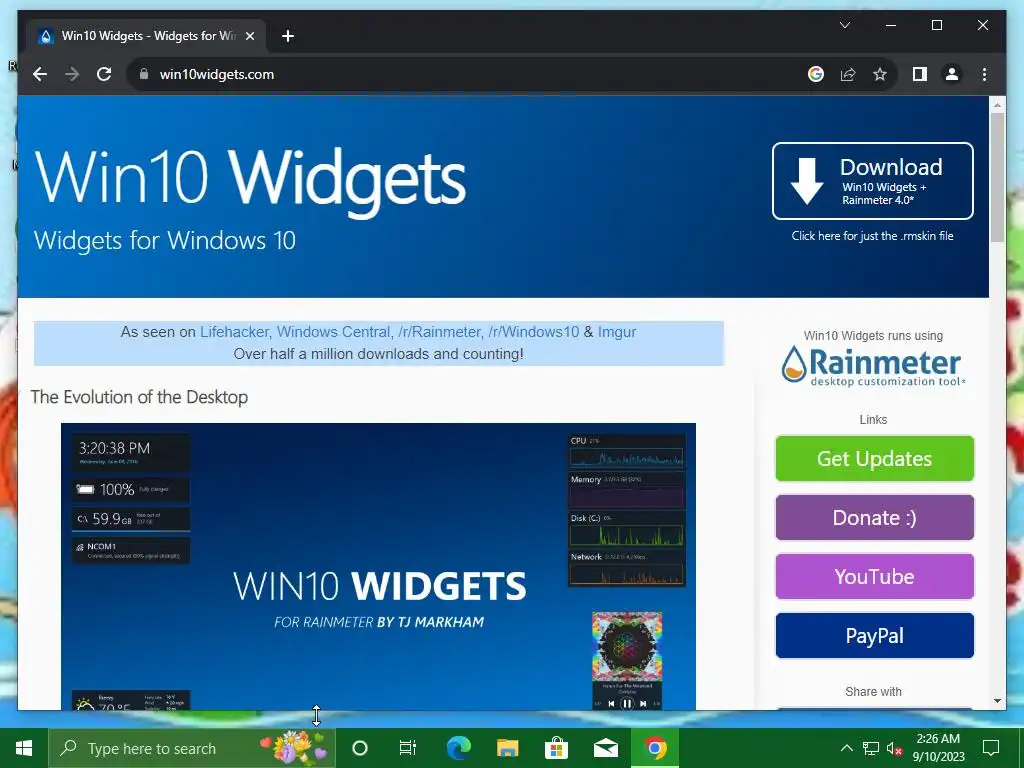
Task: Open network status tray icon
Action: coord(871,748)
